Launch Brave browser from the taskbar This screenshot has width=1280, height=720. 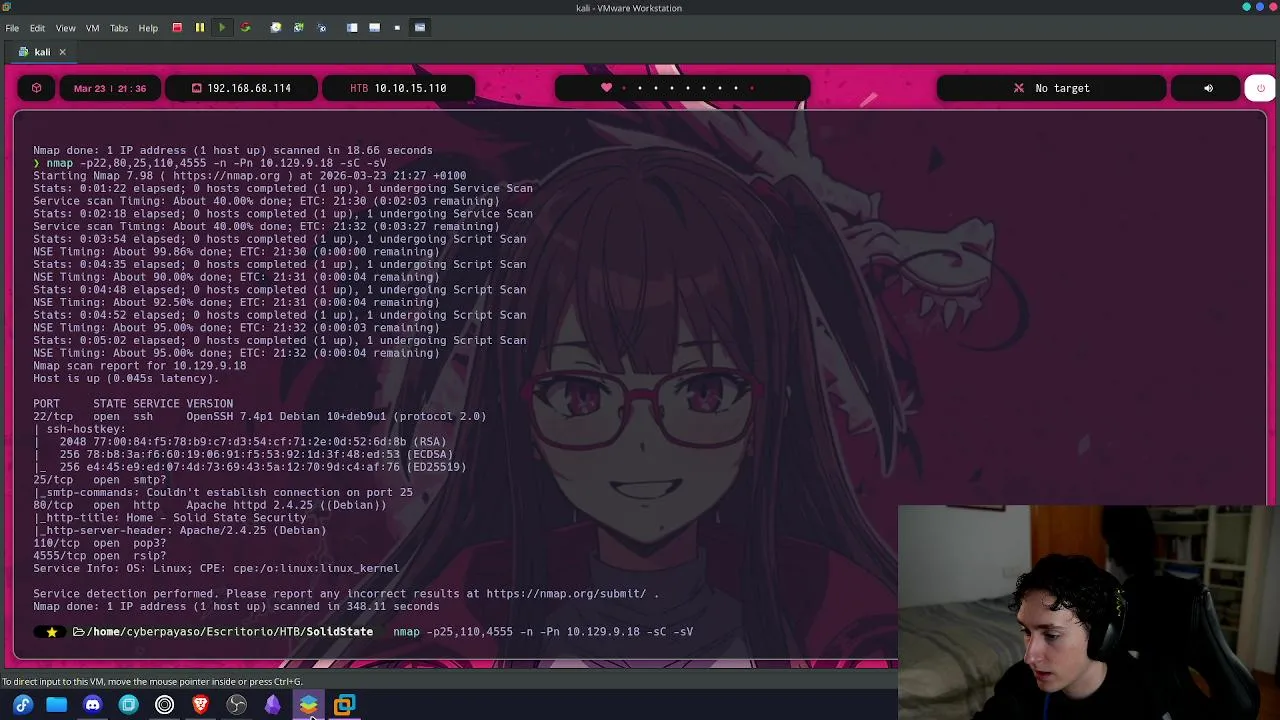(201, 705)
